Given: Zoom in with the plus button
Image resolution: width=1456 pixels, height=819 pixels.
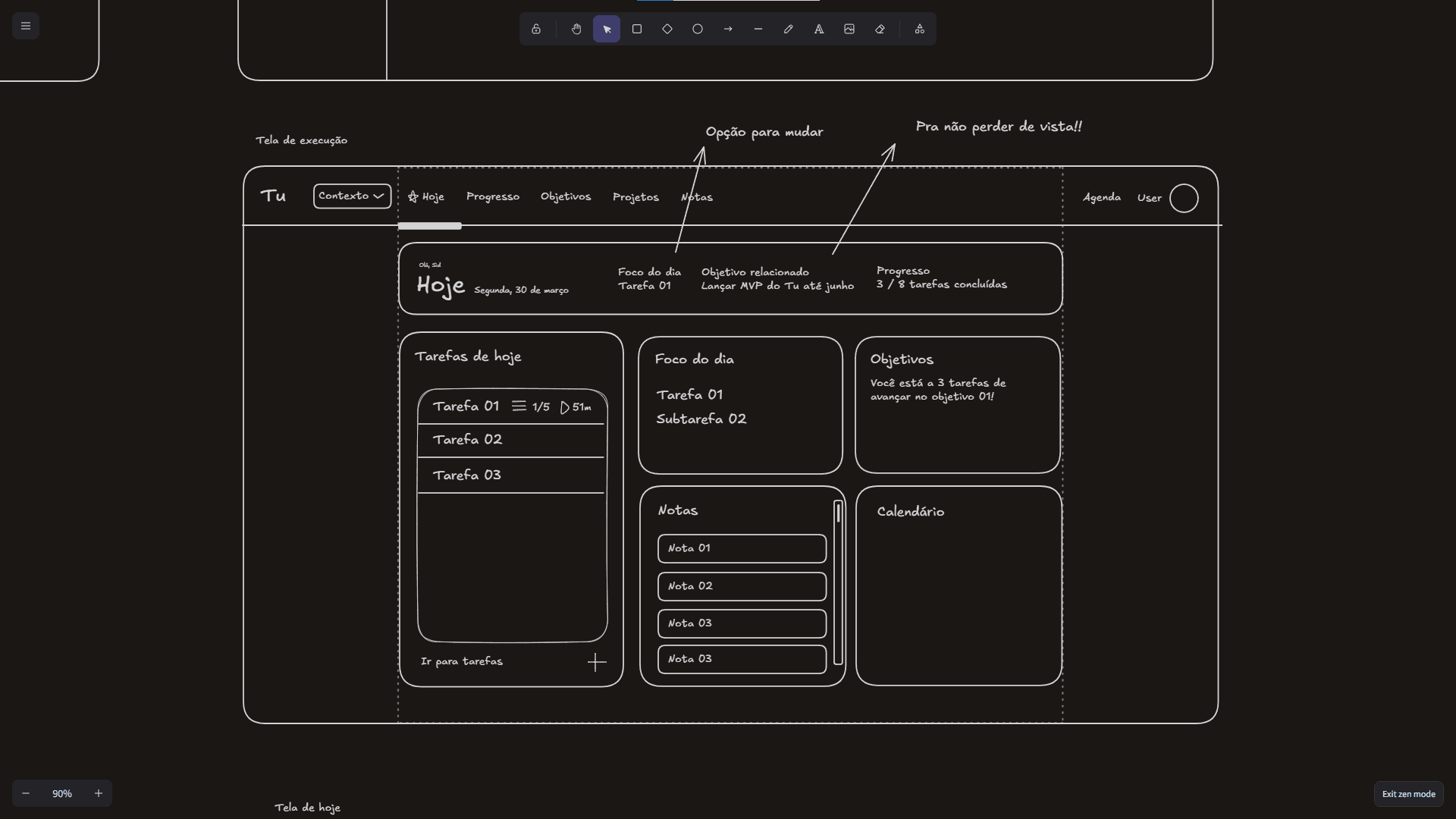Looking at the screenshot, I should pyautogui.click(x=99, y=793).
